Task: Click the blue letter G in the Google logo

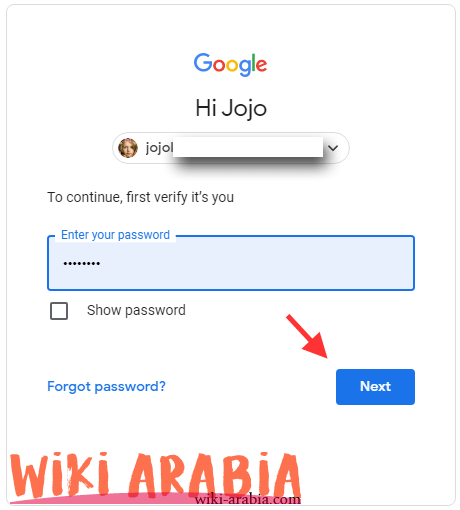Action: click(203, 63)
